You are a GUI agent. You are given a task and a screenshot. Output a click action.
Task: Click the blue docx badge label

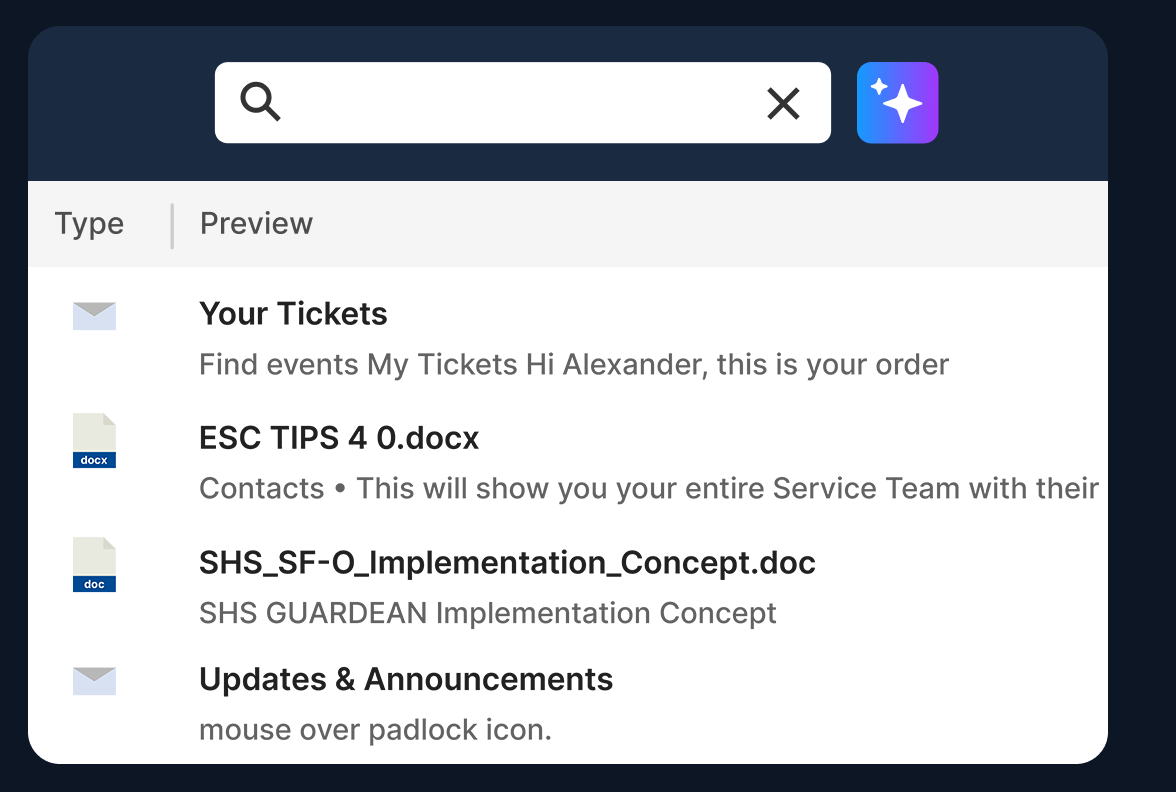[x=94, y=460]
